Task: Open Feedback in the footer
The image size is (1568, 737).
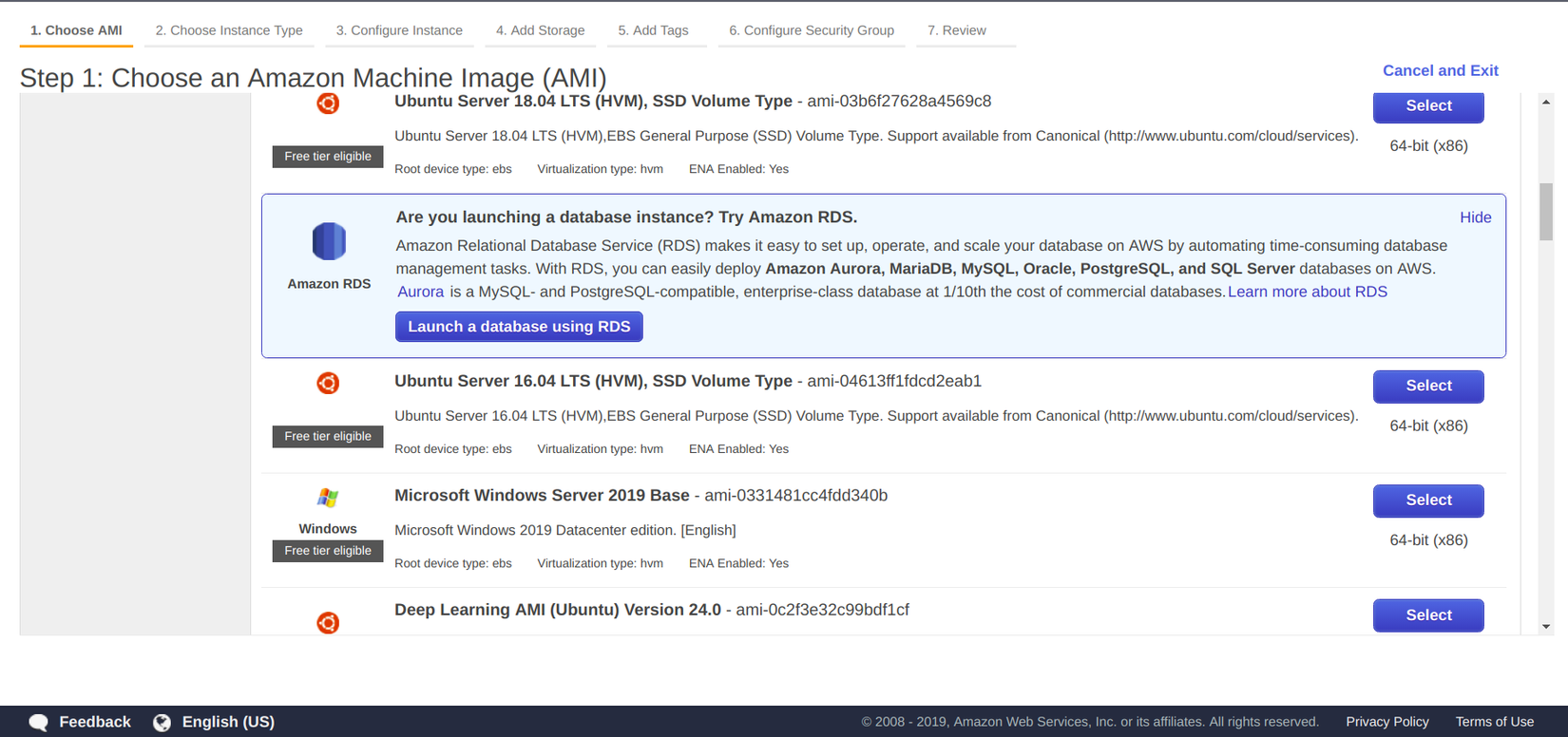Action: [95, 722]
